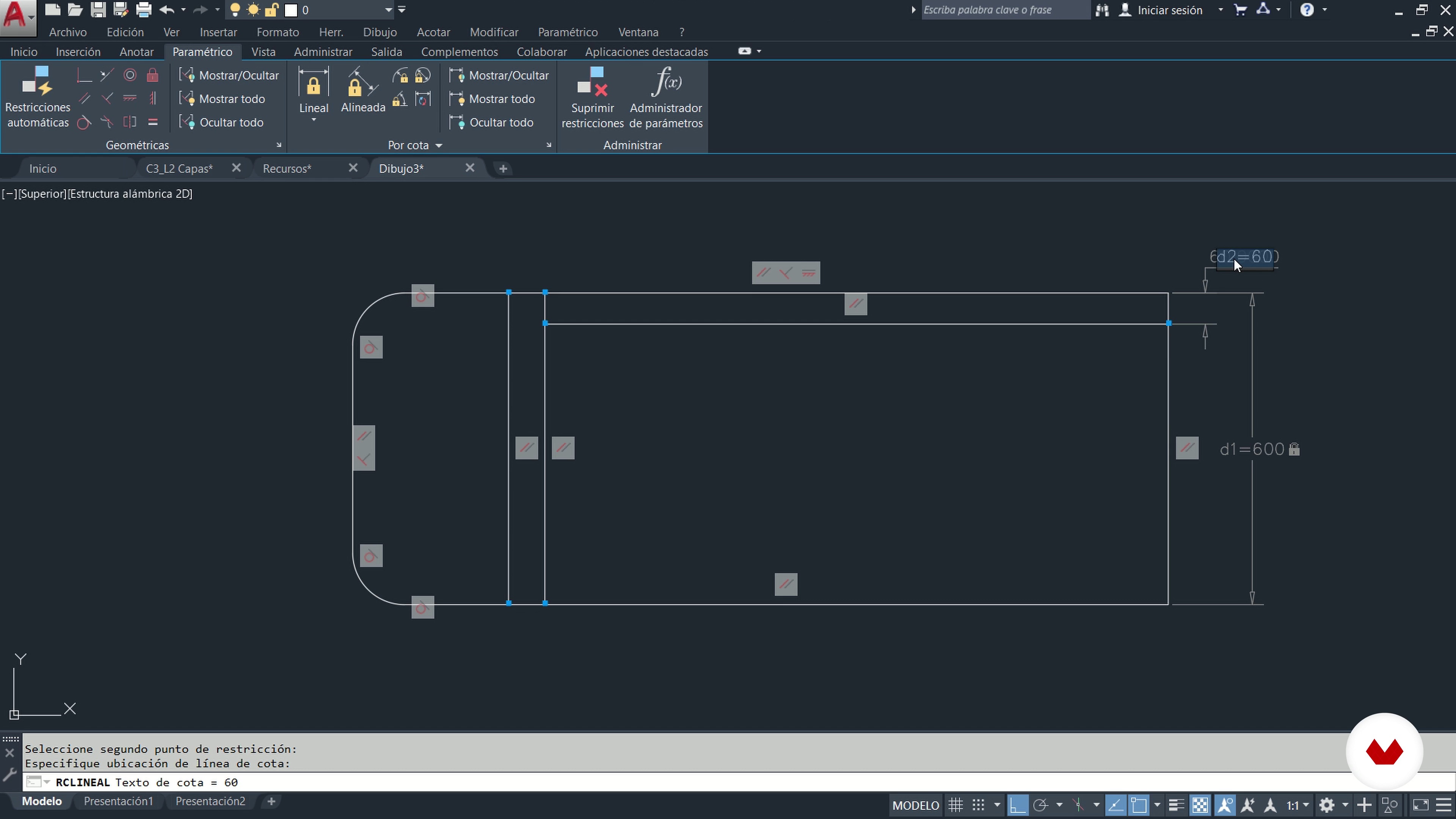
Task: Open the layer dropdown in quick access toolbar
Action: pyautogui.click(x=388, y=9)
